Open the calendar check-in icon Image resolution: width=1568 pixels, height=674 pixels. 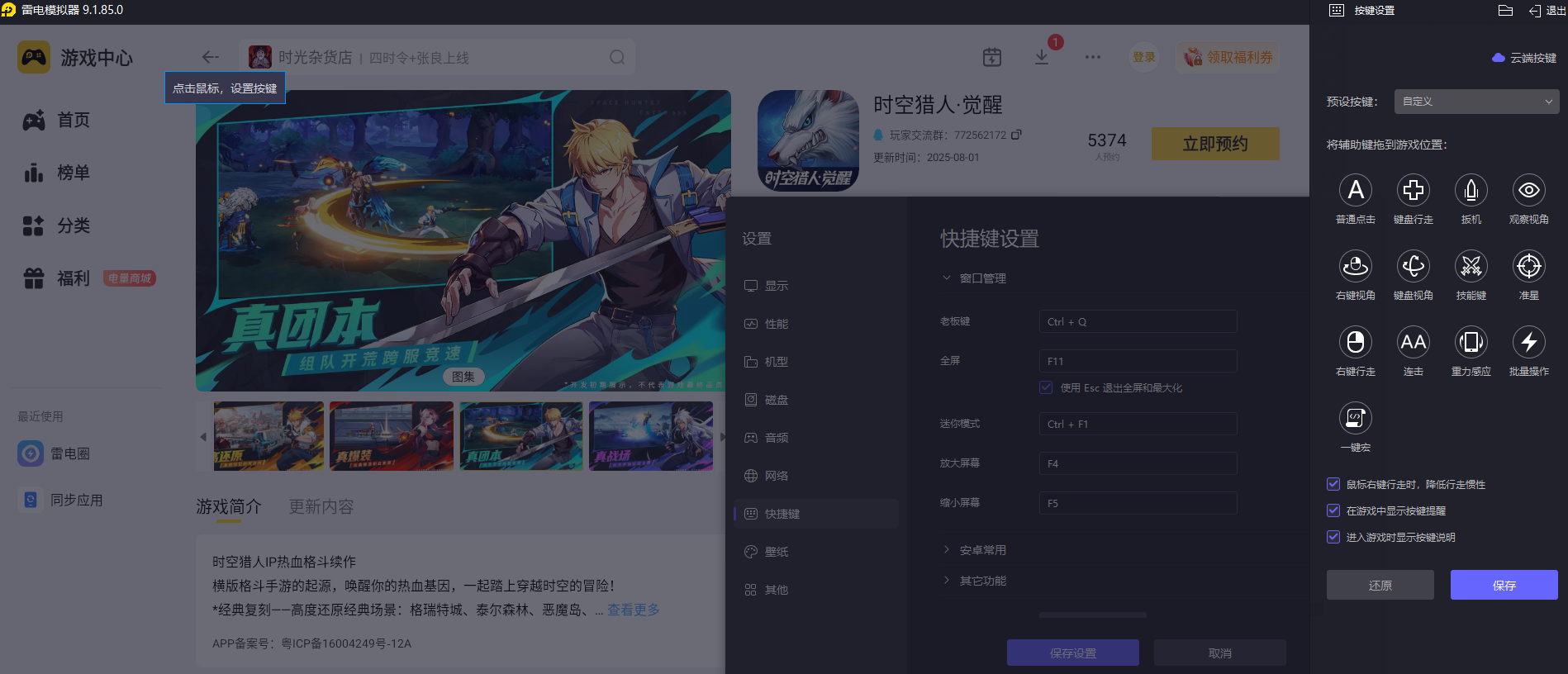(992, 57)
